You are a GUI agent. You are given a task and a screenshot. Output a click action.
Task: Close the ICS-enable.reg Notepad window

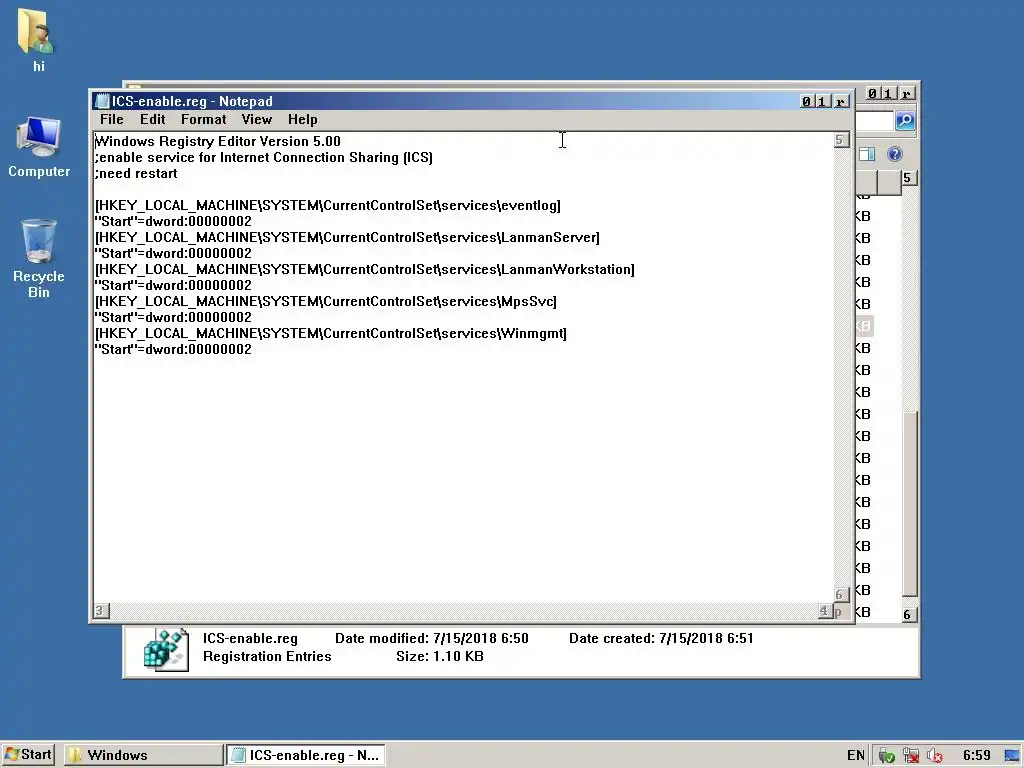pos(840,101)
